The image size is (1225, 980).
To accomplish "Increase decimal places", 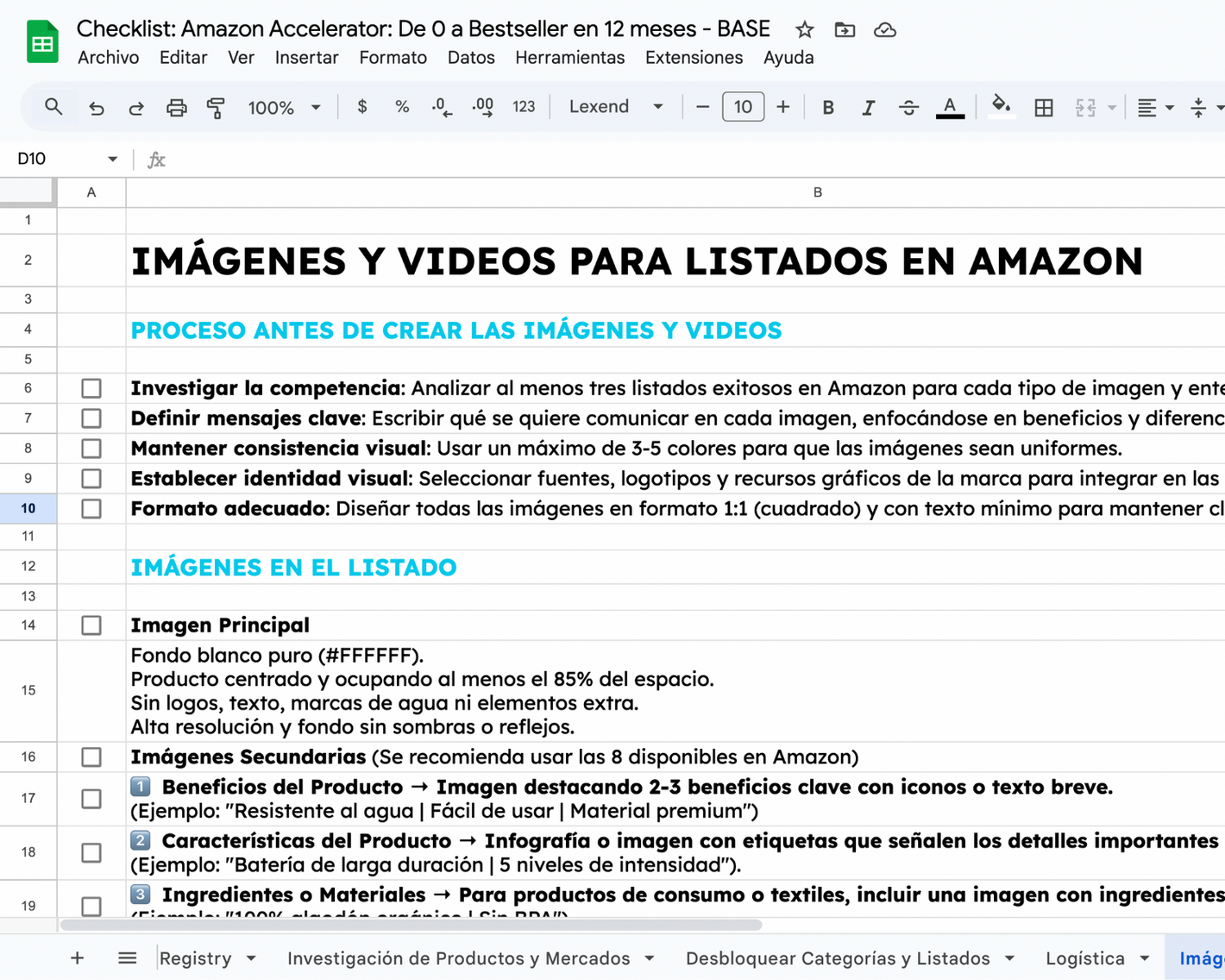I will coord(483,107).
